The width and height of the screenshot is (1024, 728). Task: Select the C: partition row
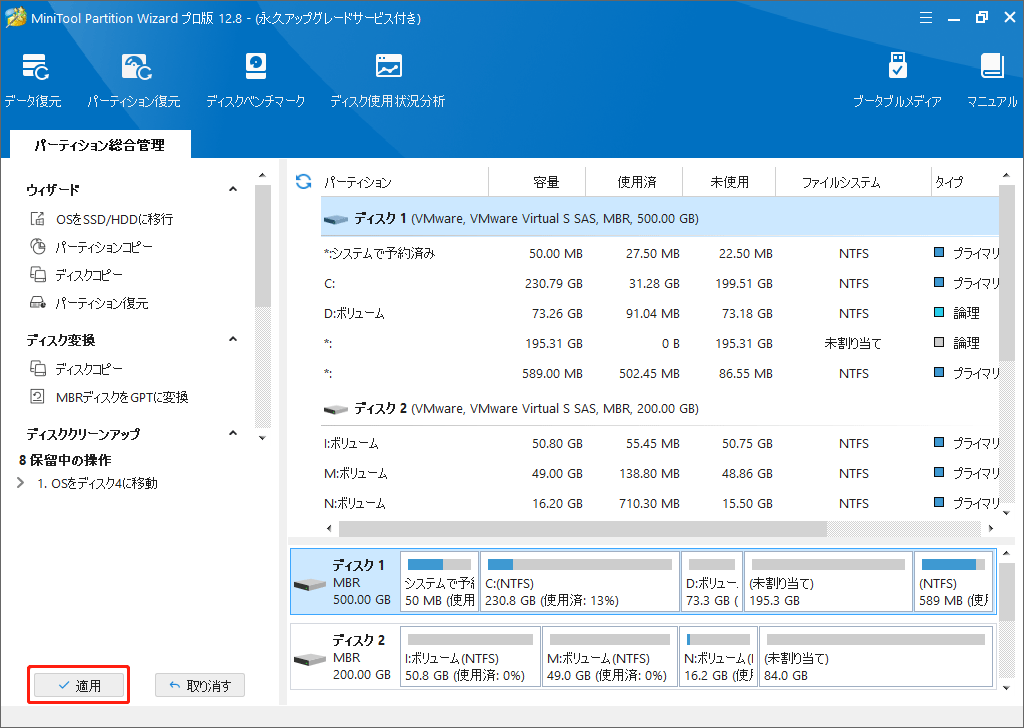400,283
